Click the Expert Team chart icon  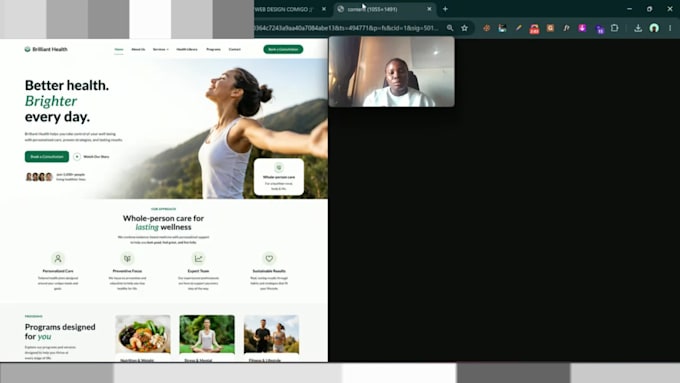[198, 259]
